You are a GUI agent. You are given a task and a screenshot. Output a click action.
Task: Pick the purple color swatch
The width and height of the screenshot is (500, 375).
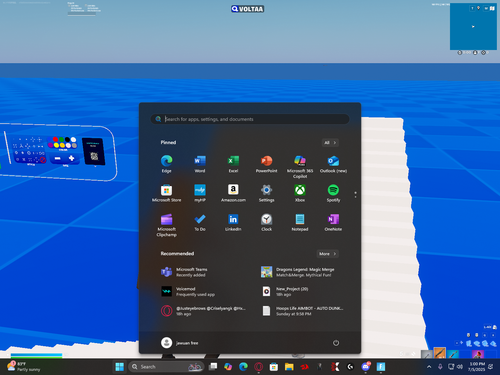(51, 145)
